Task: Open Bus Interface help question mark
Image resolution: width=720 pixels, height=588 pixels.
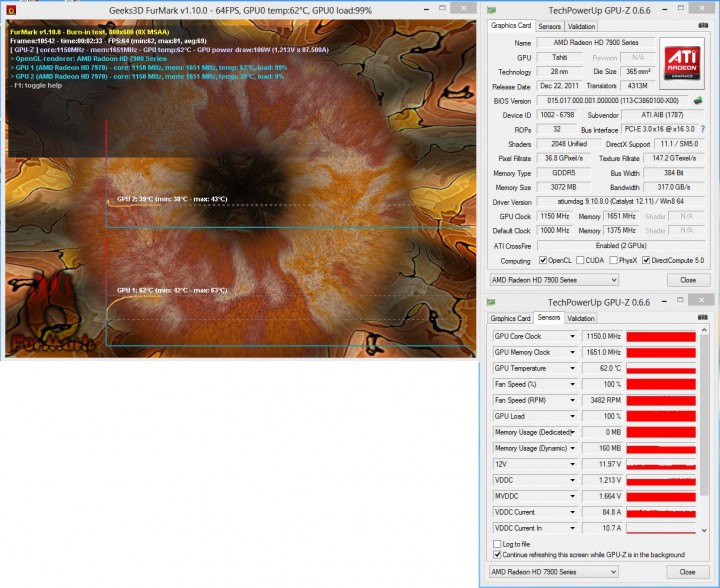Action: 703,129
